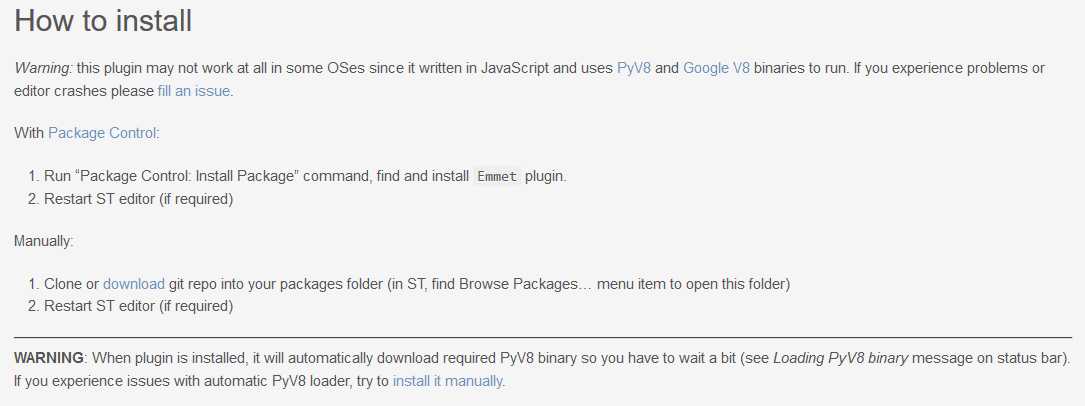Click the "How to install" heading
The height and width of the screenshot is (406, 1085).
coord(103,20)
